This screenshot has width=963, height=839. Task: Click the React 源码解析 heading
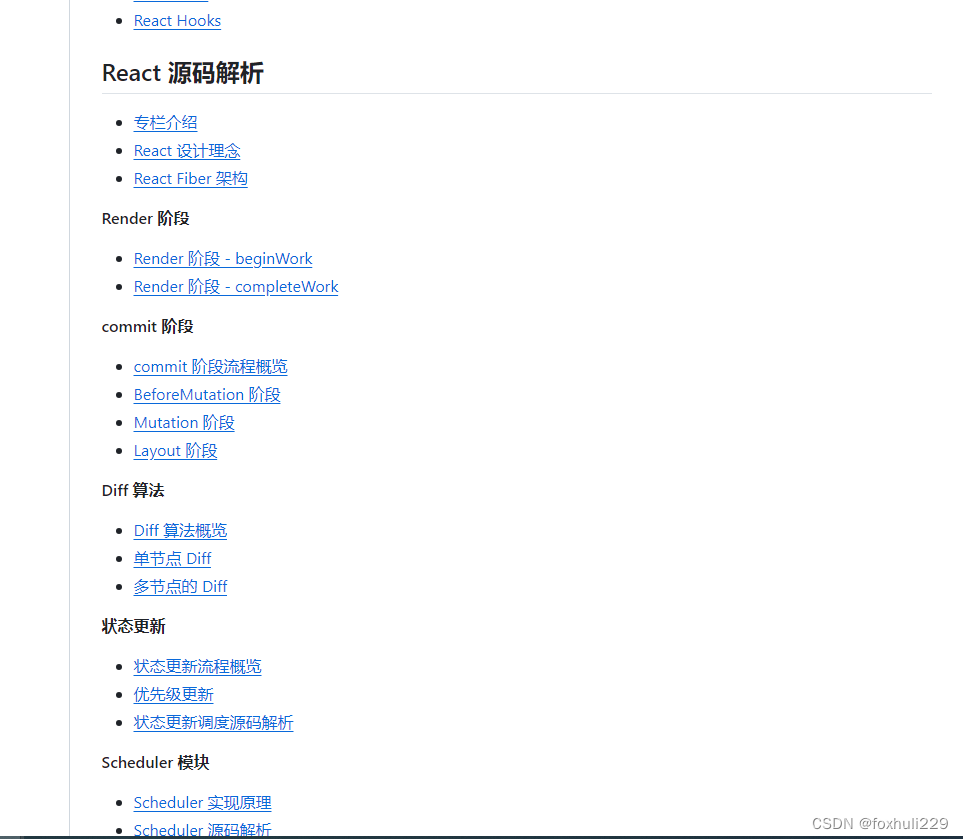(182, 73)
